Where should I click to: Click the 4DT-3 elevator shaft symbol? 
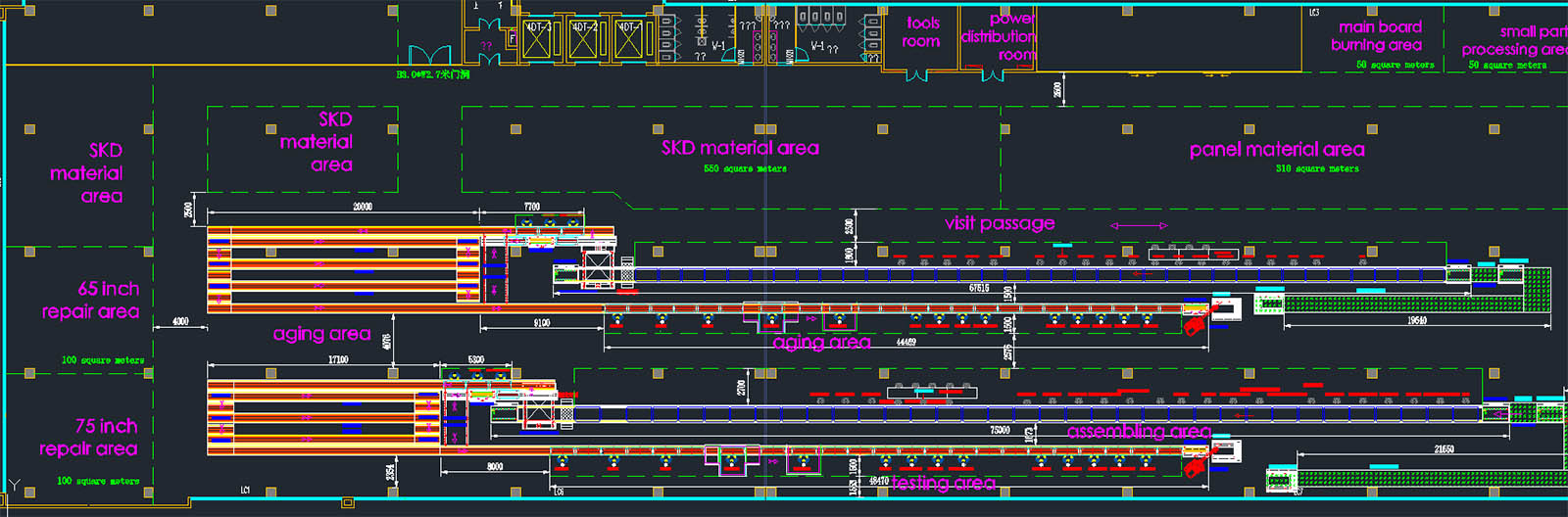click(540, 41)
